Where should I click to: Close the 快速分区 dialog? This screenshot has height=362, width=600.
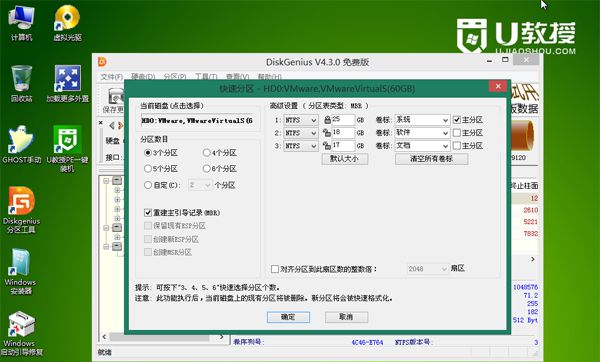[x=498, y=86]
